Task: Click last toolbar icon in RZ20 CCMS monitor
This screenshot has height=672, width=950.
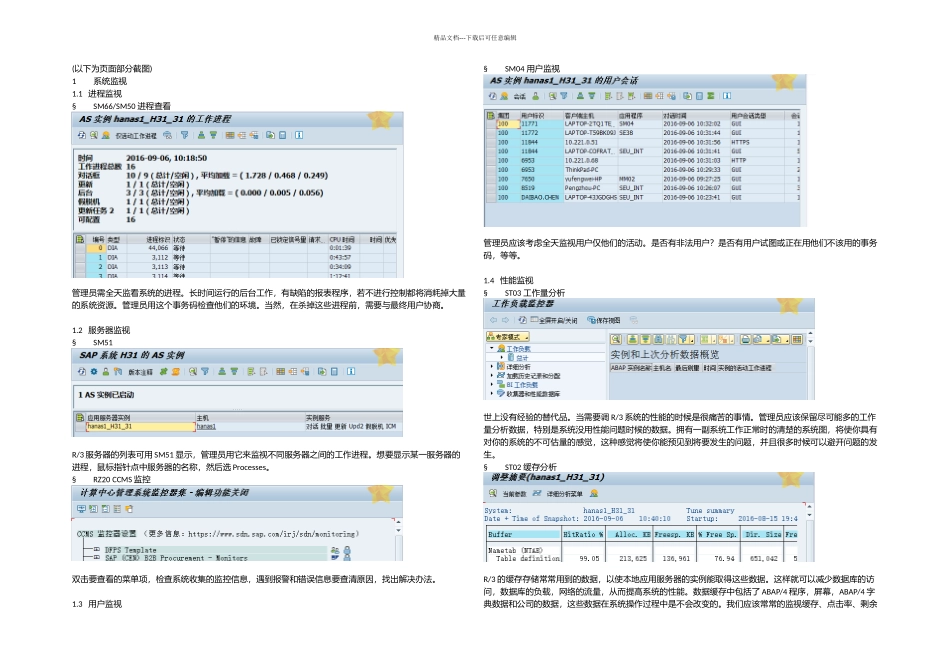Action: pos(129,509)
